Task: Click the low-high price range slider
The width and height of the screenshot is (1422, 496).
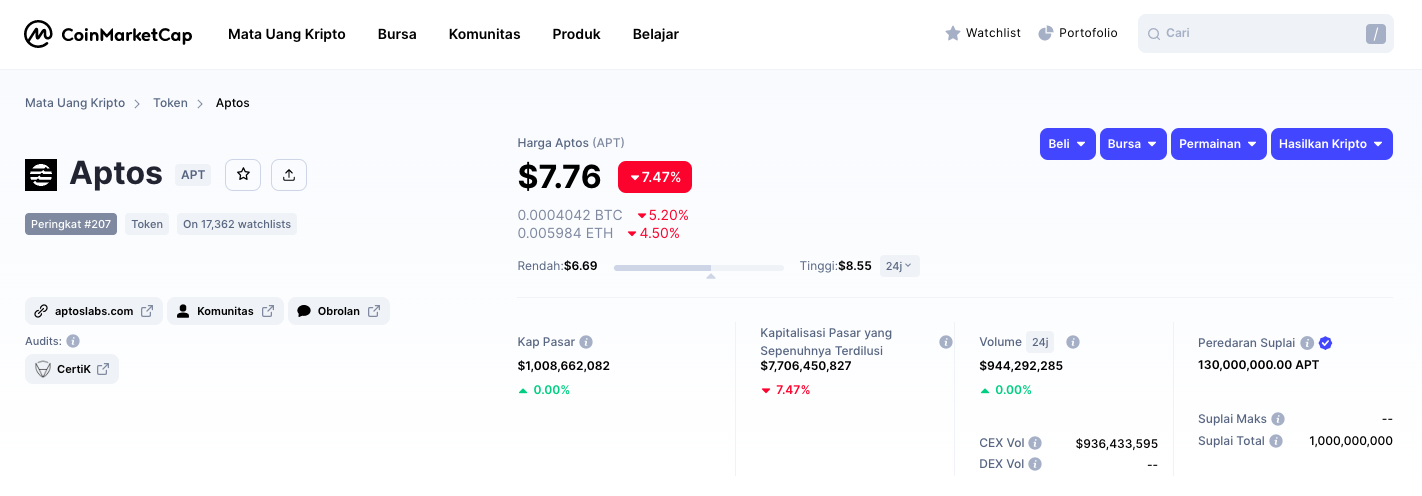Action: pos(698,268)
